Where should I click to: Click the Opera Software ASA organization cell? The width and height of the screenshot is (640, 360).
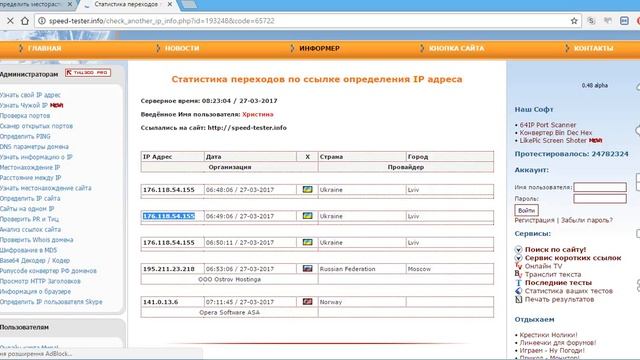229,312
